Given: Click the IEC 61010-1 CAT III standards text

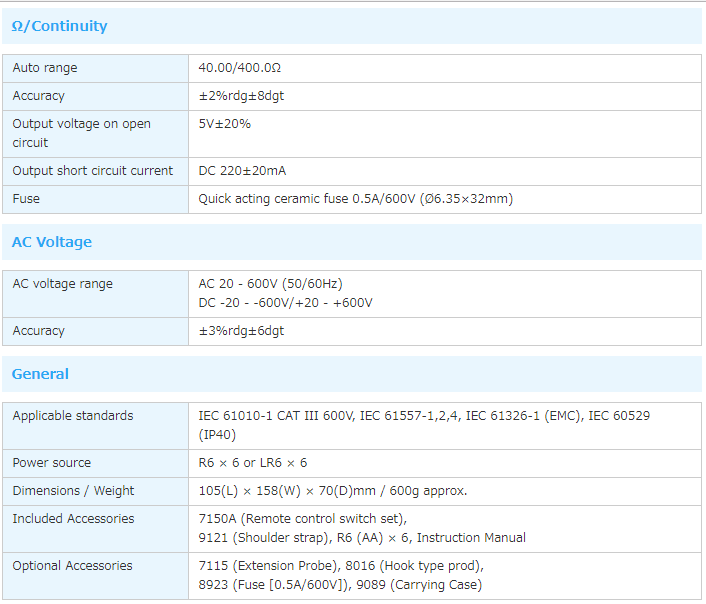Looking at the screenshot, I should point(276,416).
